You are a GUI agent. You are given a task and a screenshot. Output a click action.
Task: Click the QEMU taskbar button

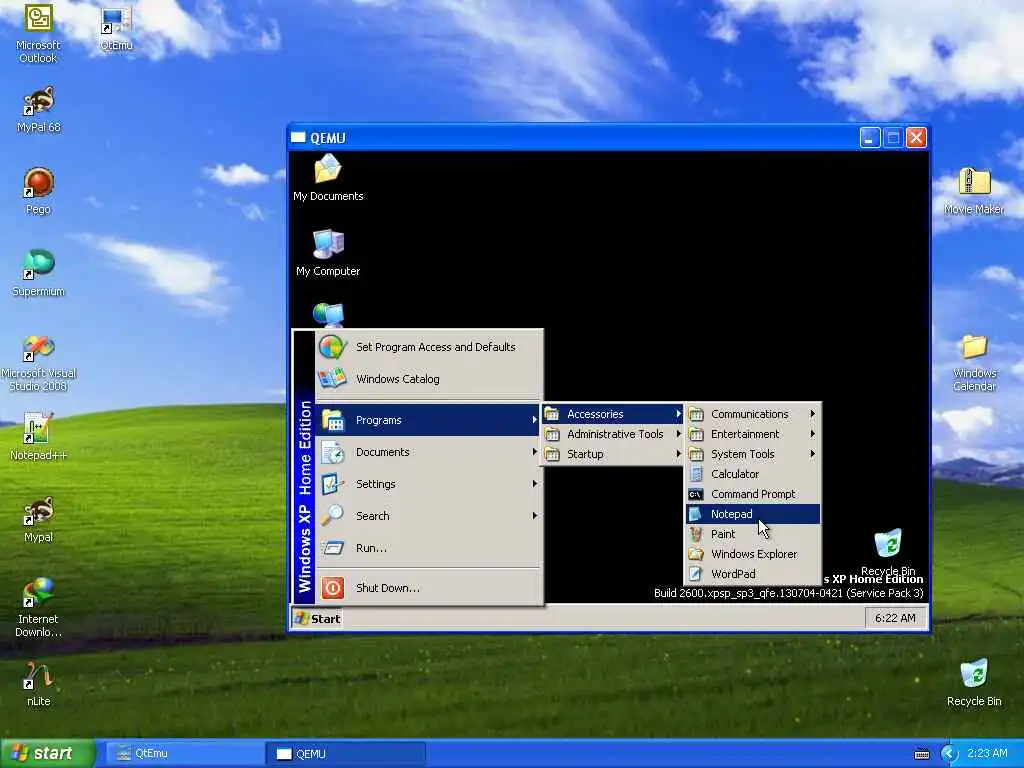[x=346, y=754]
